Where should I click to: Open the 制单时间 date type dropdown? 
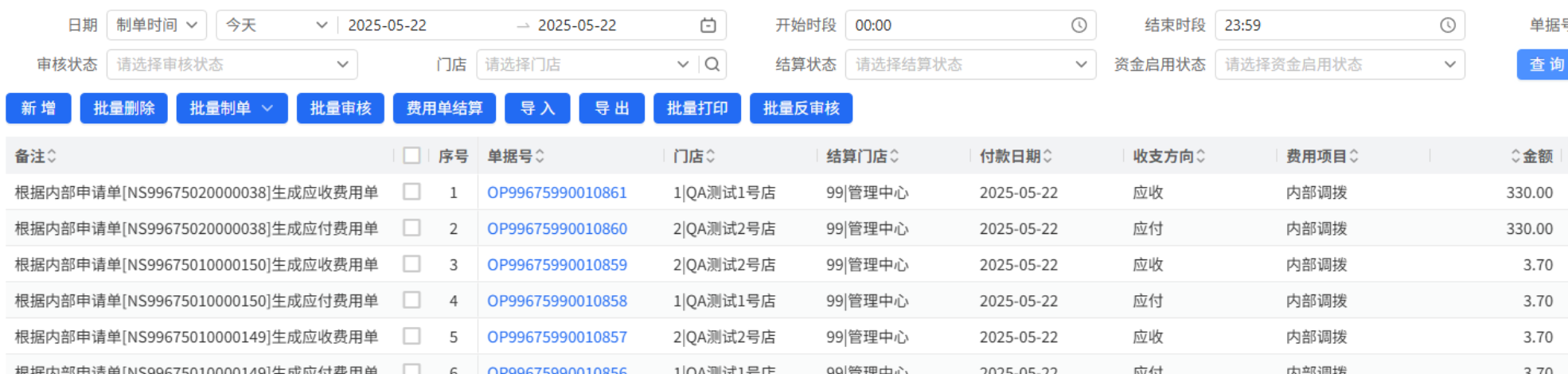pos(157,25)
